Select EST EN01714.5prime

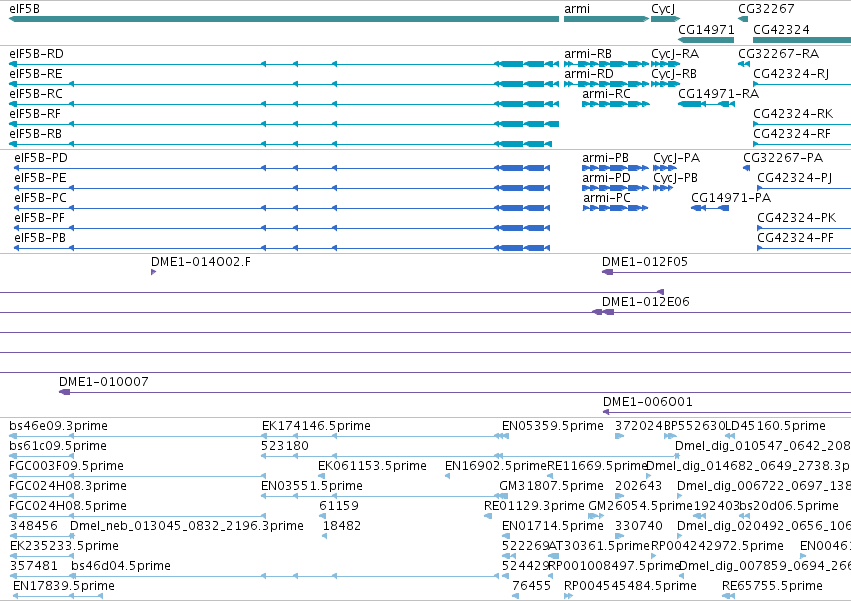tap(505, 536)
